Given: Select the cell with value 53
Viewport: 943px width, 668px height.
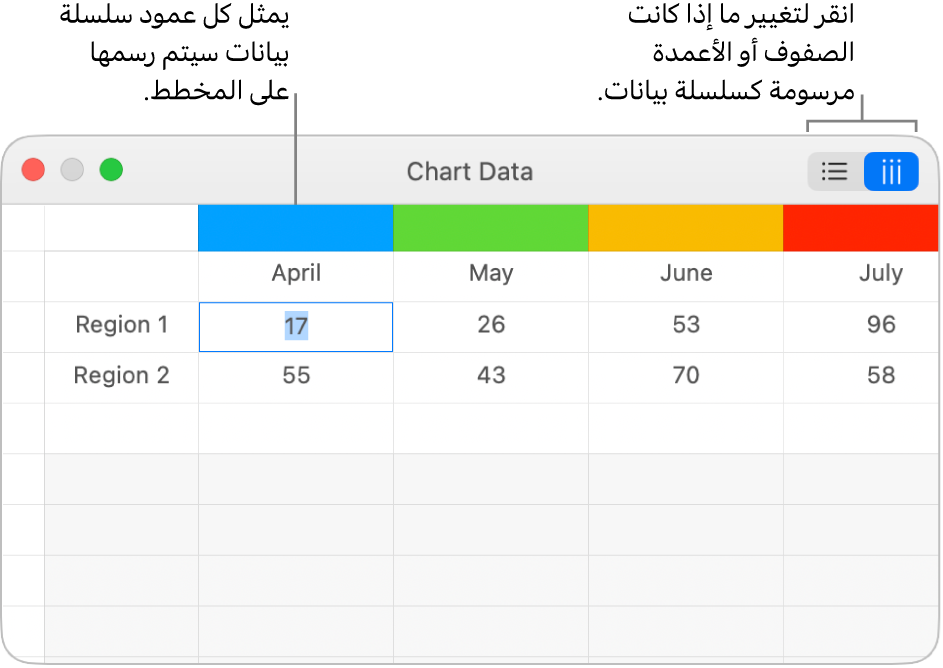Looking at the screenshot, I should point(686,325).
